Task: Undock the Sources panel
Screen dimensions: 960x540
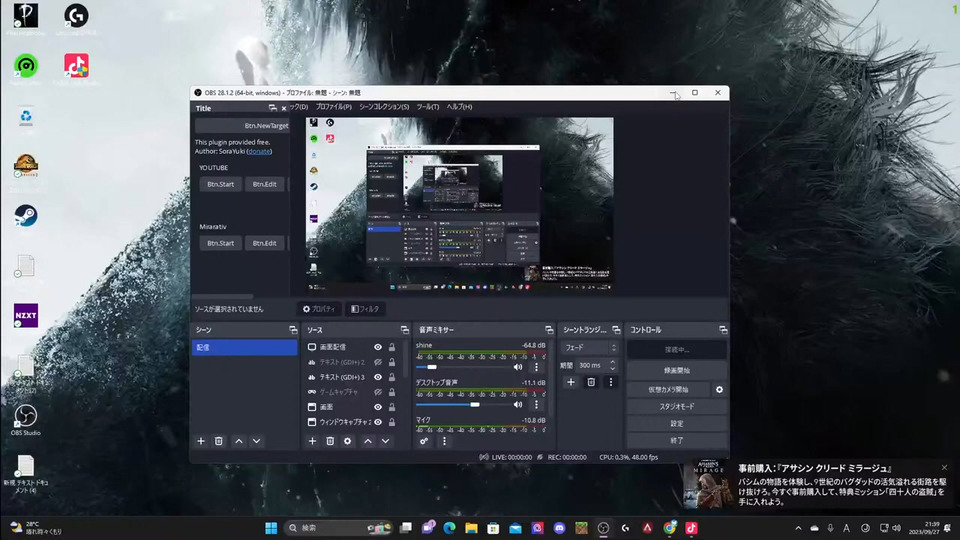Action: pos(405,330)
